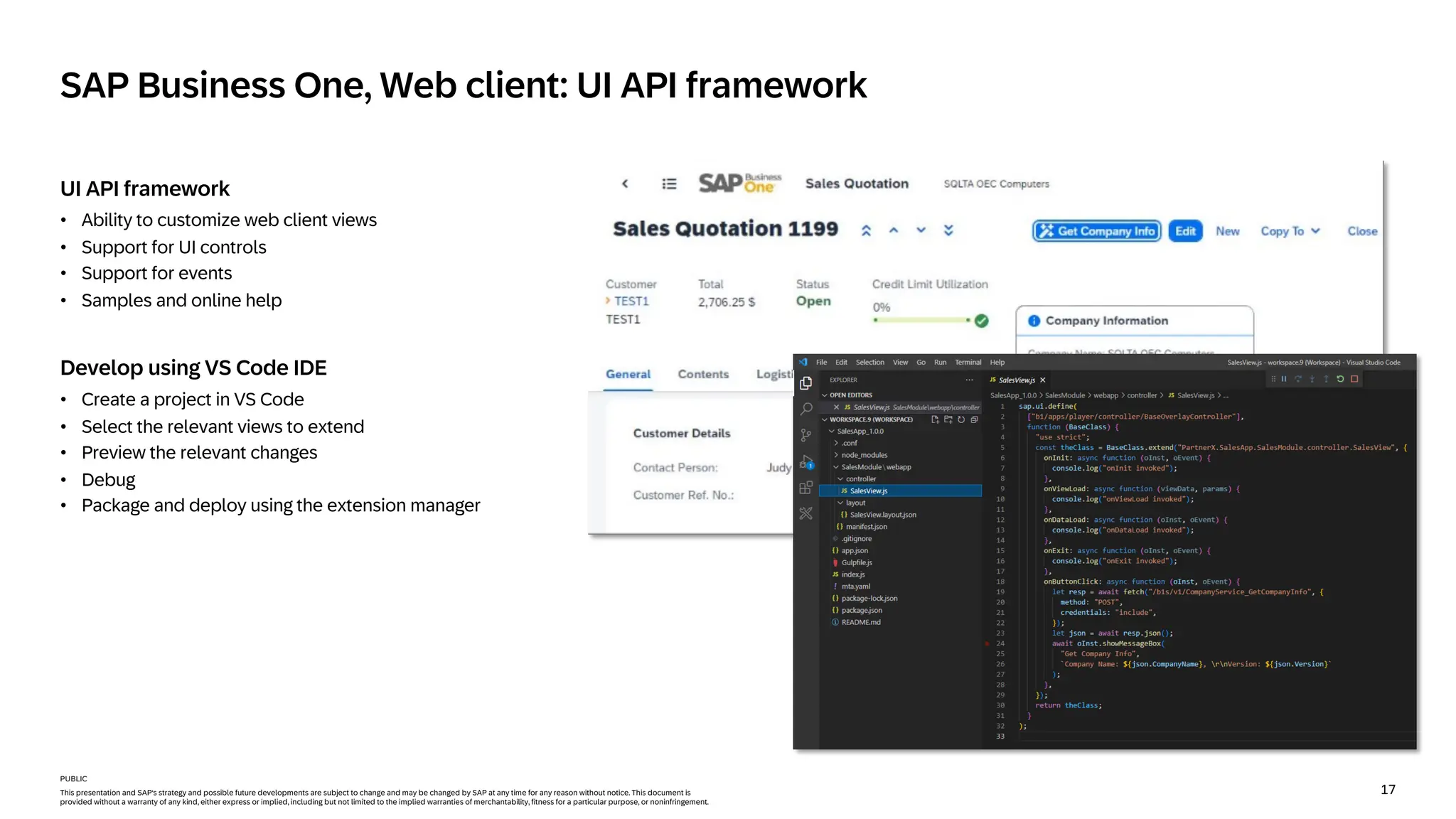
Task: Open manifest.json in the explorer tree
Action: pos(866,527)
